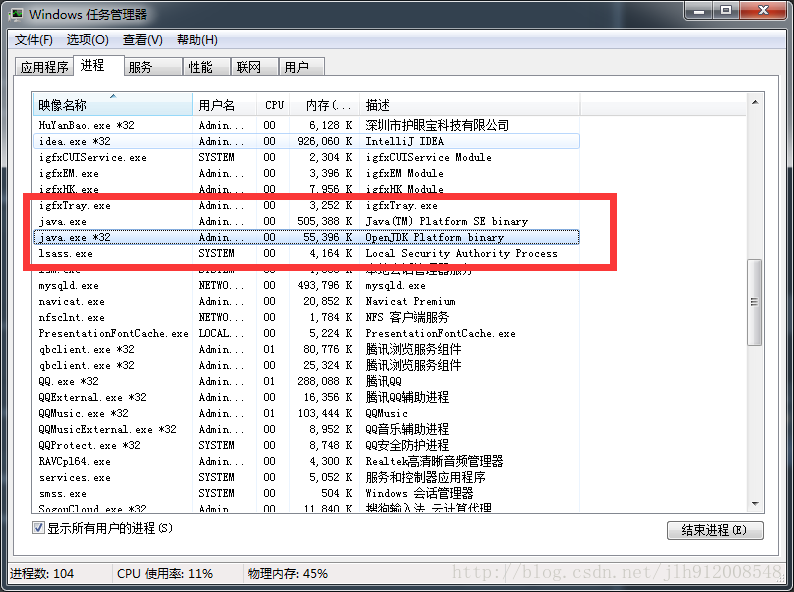
Task: Maximize the Task Manager window
Action: 726,11
